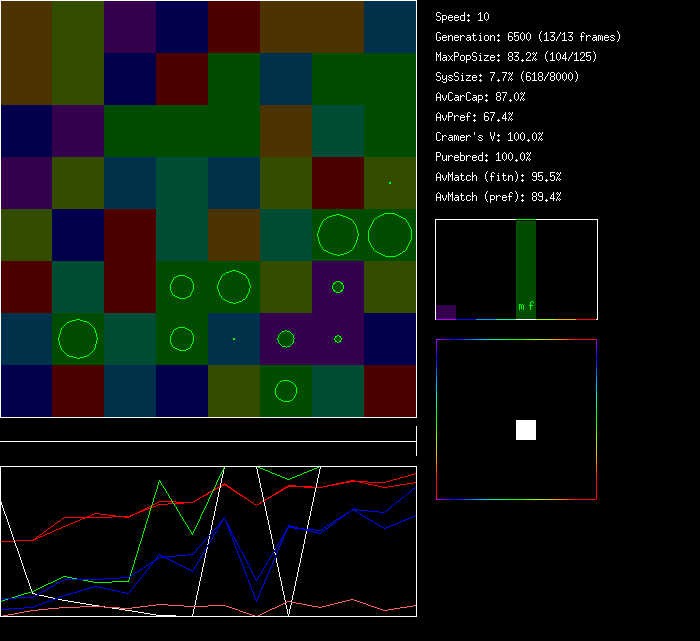Viewport: 700px width, 641px height.
Task: Click the circle in the grid's bottom row
Action: 286,390
